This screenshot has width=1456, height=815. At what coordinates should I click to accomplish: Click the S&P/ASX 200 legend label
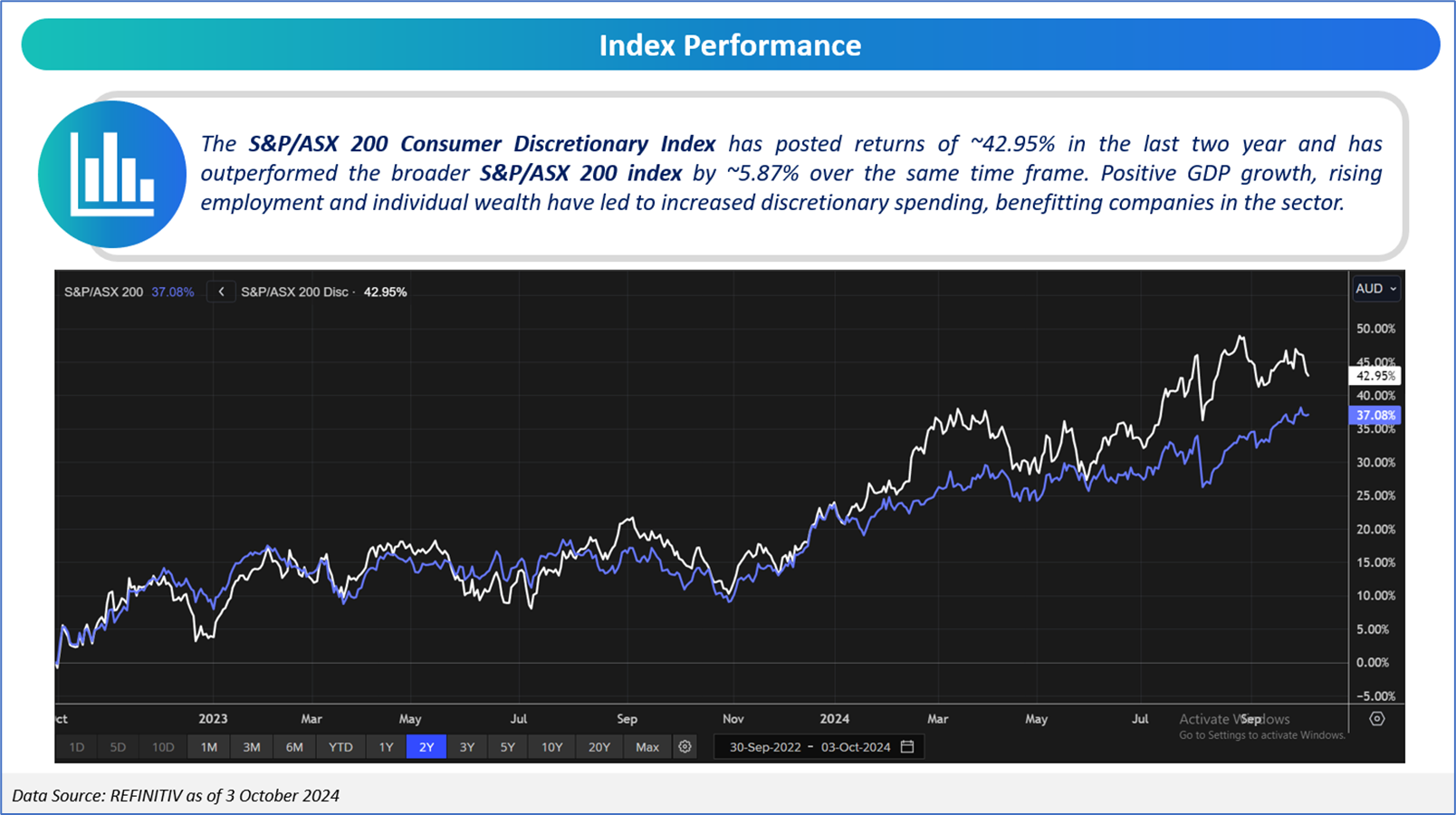coord(103,292)
